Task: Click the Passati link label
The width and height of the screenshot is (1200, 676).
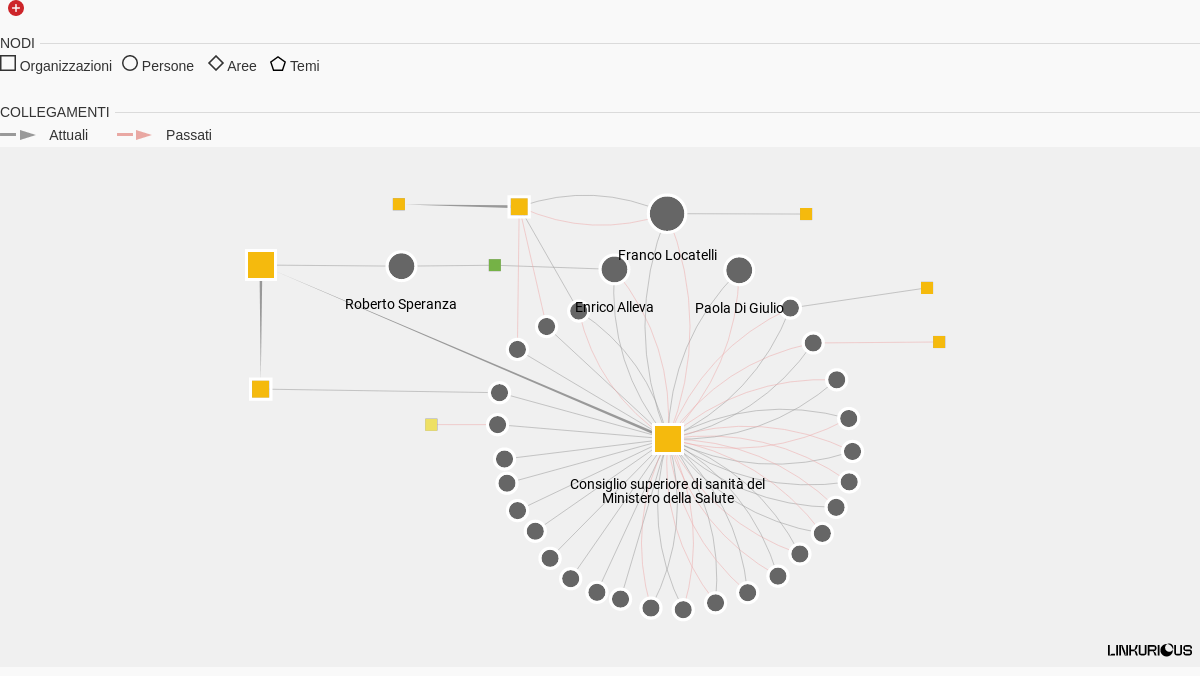Action: point(189,135)
